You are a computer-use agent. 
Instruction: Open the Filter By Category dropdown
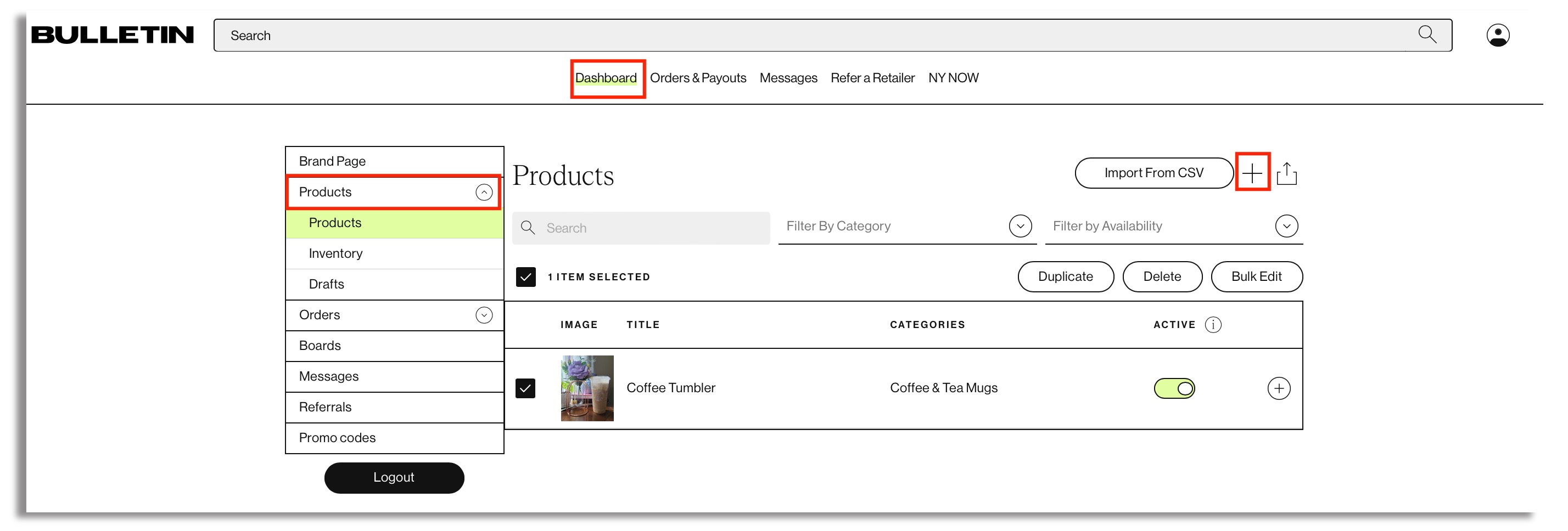tap(1020, 226)
